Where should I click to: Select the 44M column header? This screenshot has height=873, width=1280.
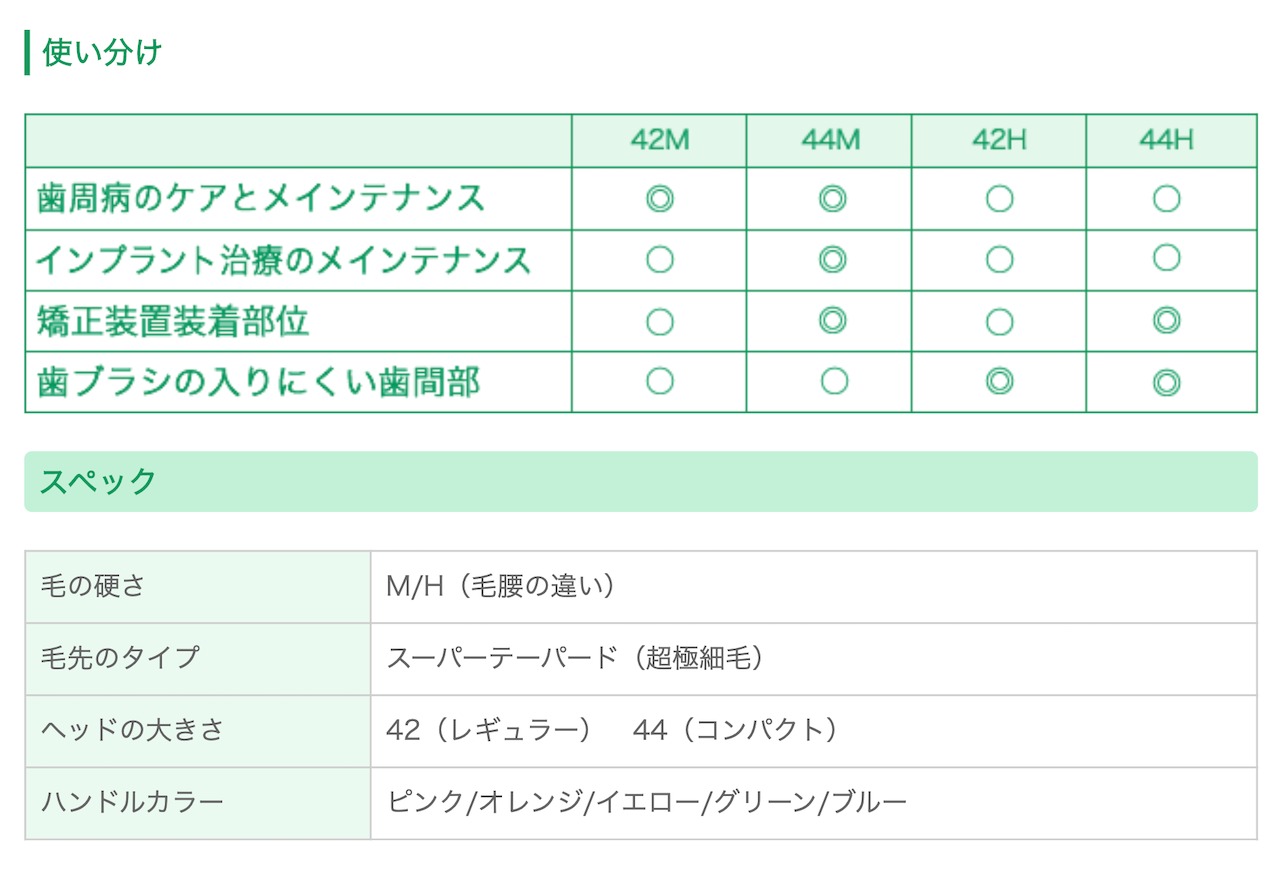pos(830,141)
